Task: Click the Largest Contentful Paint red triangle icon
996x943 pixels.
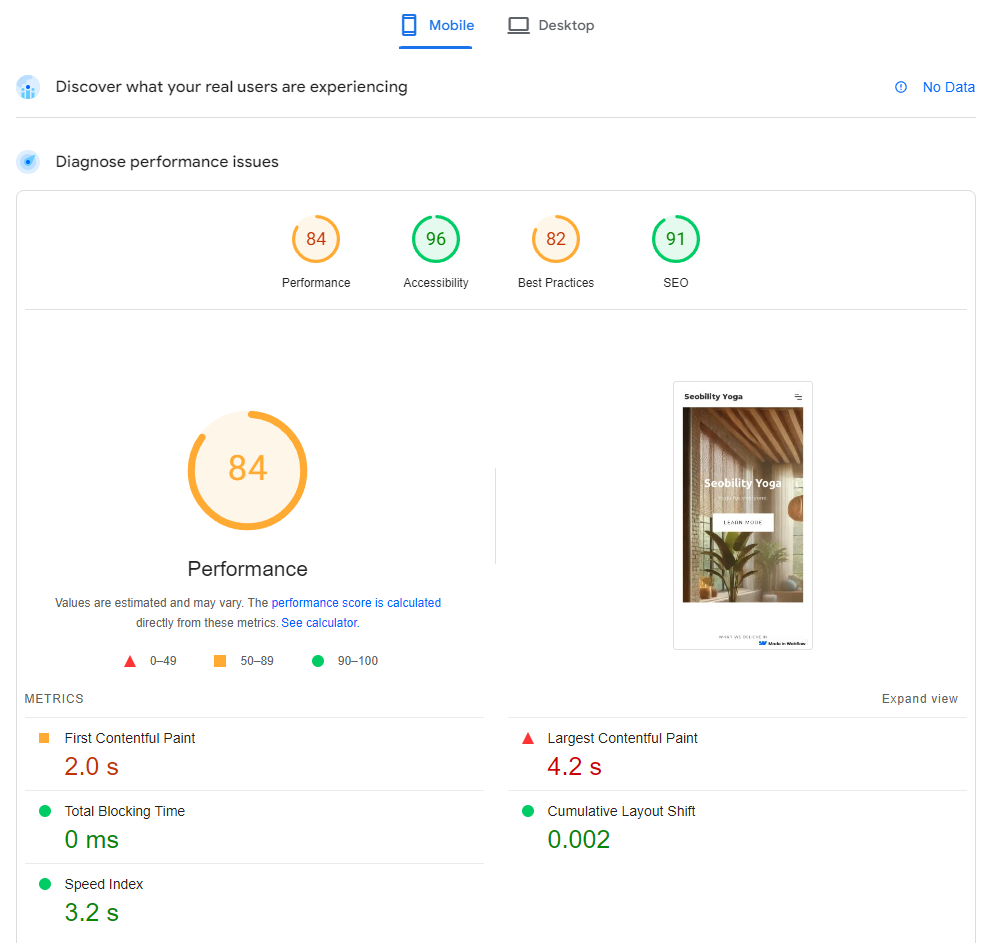Action: [528, 738]
